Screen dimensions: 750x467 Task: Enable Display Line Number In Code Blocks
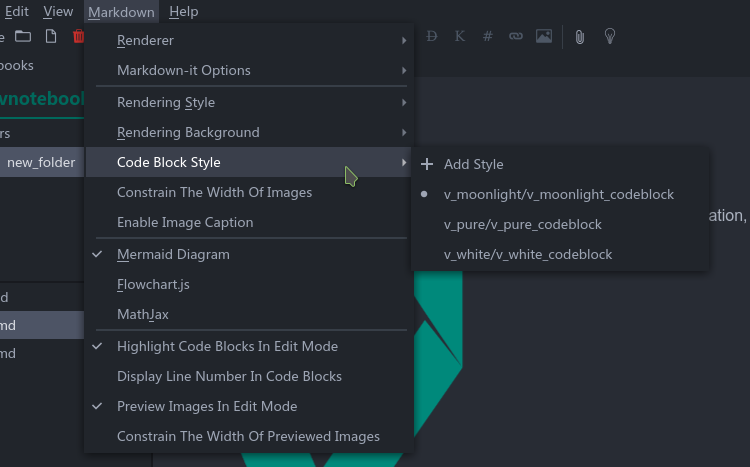pyautogui.click(x=249, y=376)
